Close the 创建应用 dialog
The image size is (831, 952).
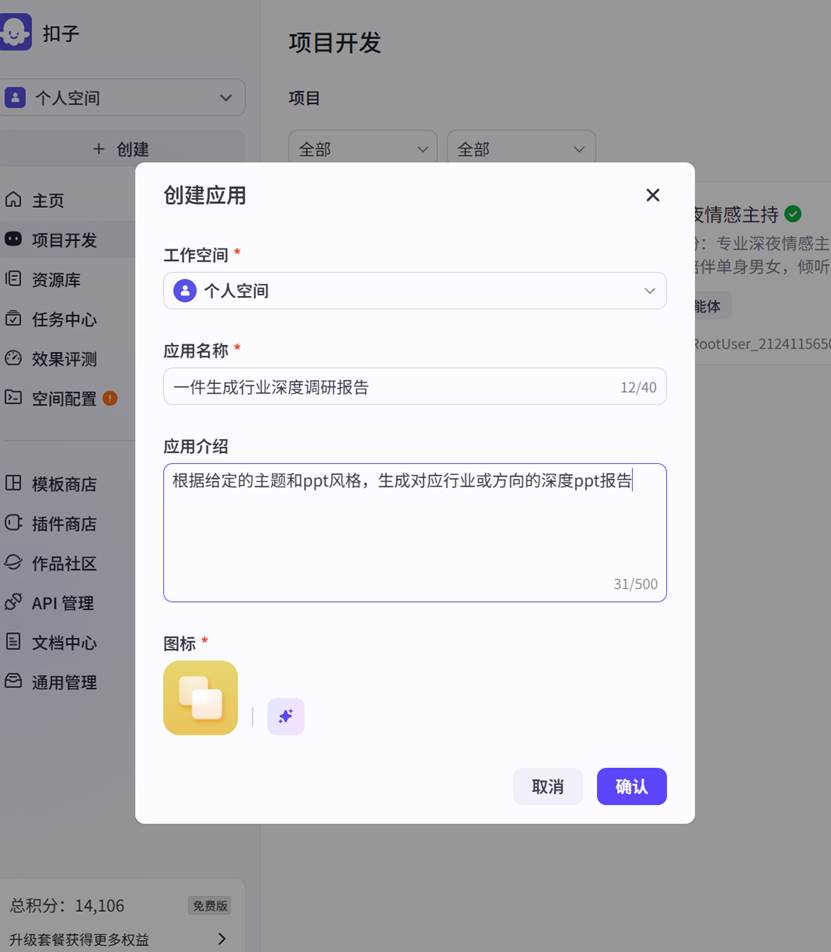653,195
